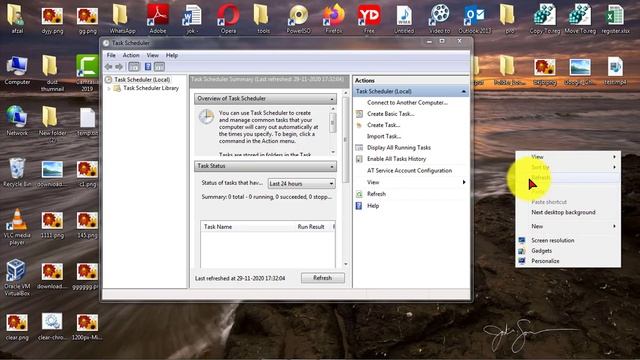Open the View submenu arrow in Actions pane

pos(464,182)
